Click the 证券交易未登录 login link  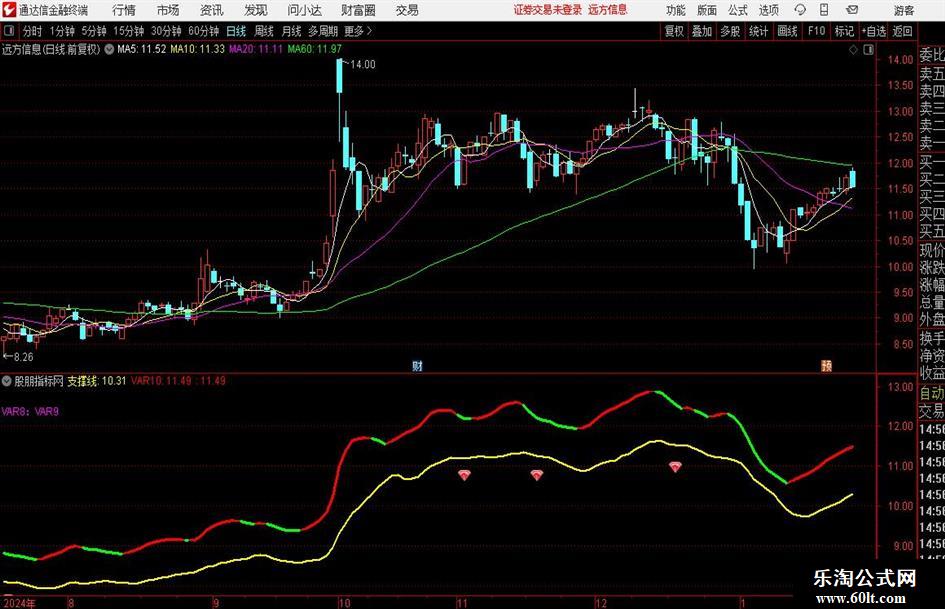(548, 10)
